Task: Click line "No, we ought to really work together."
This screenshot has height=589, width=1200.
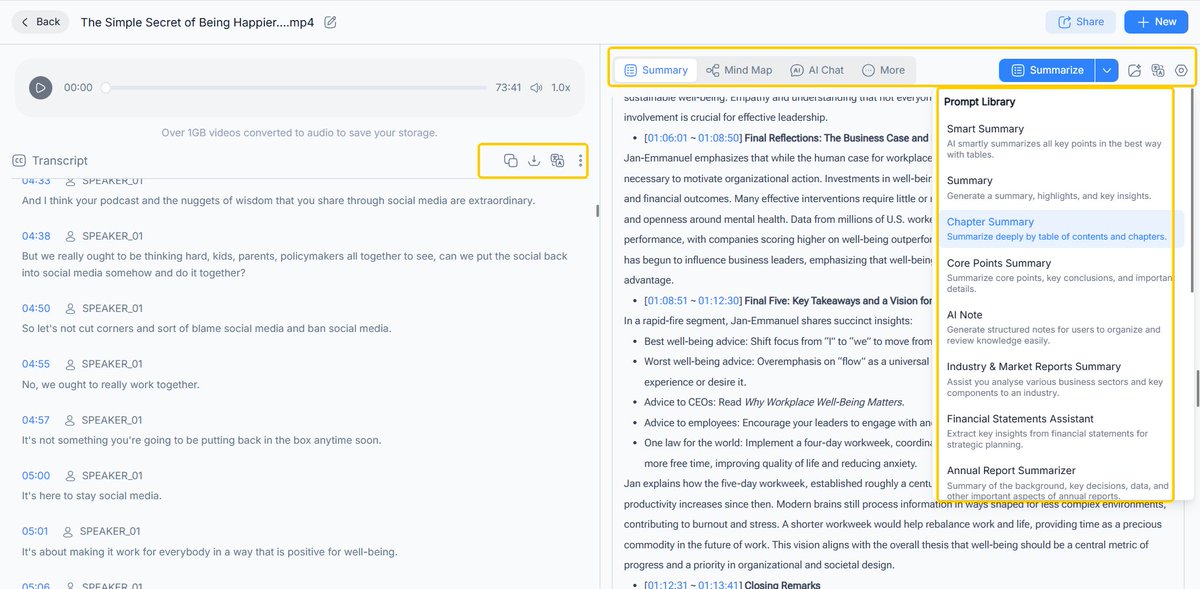Action: point(111,385)
